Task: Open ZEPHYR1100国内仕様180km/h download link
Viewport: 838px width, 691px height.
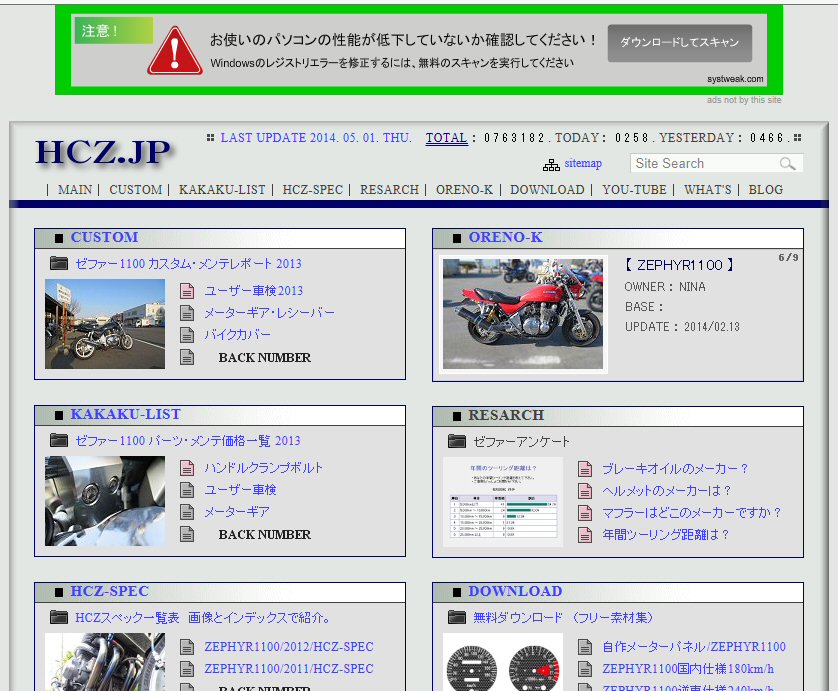Action: [688, 669]
